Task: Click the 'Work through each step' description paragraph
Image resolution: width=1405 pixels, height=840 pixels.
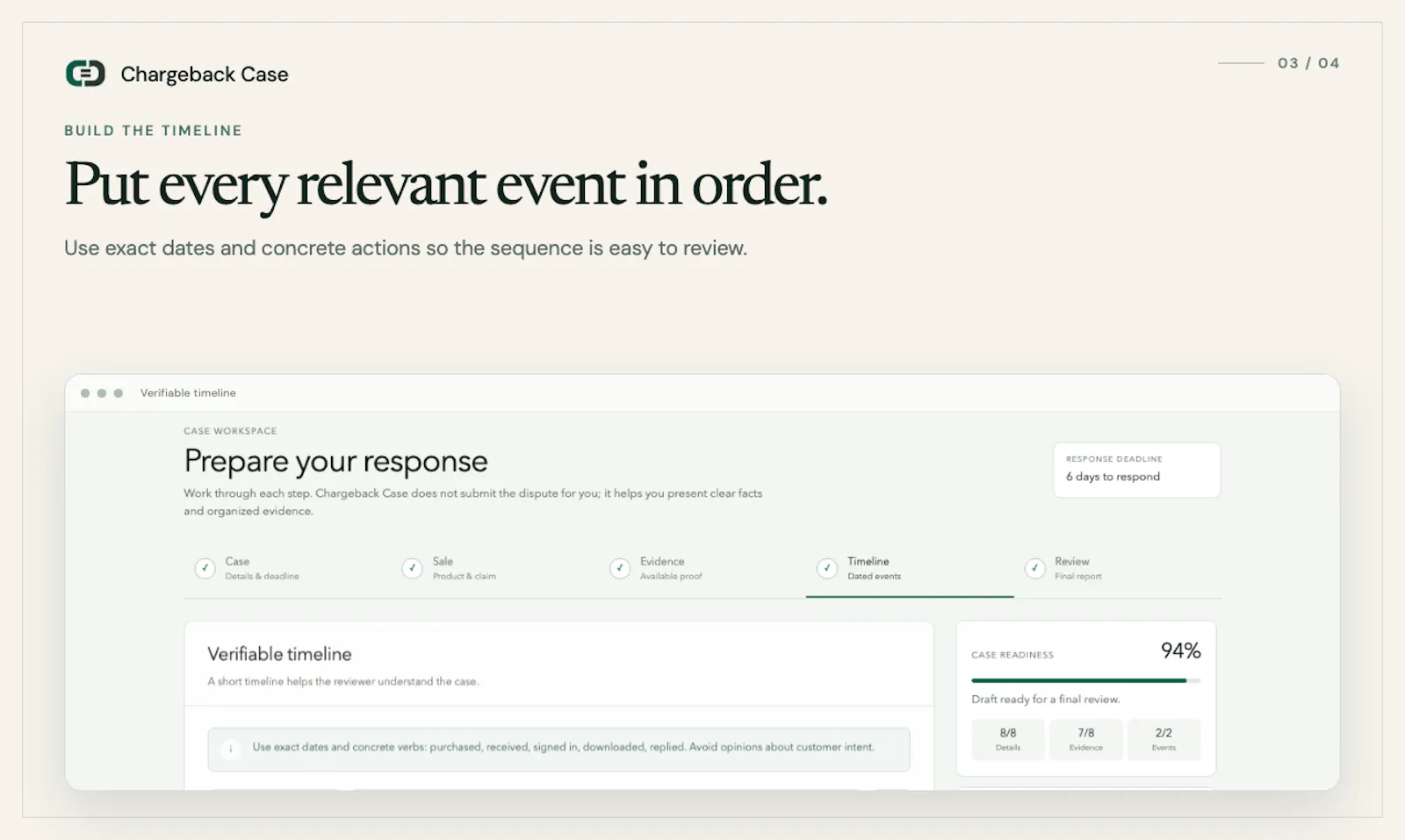Action: click(x=472, y=502)
